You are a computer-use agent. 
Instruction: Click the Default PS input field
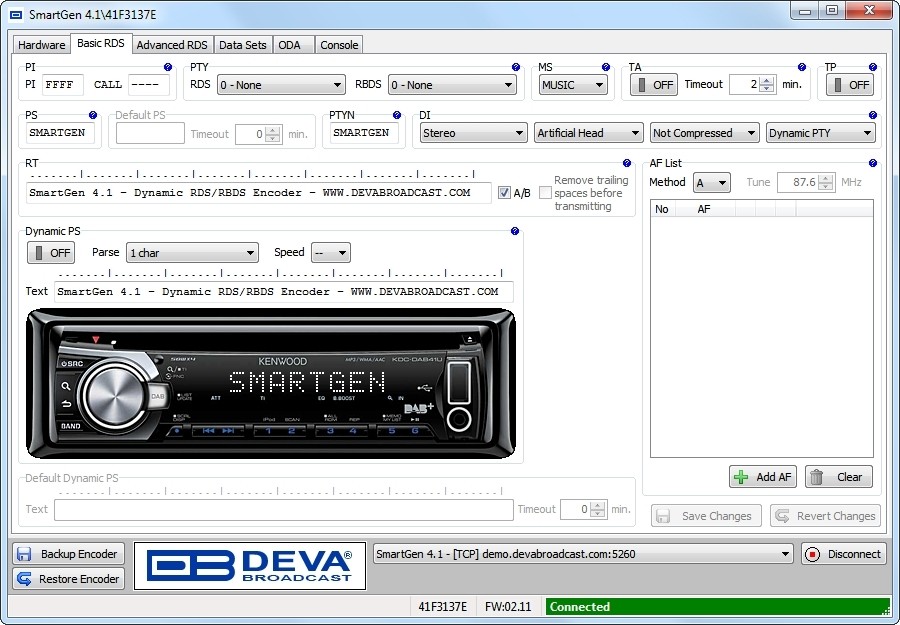[150, 134]
